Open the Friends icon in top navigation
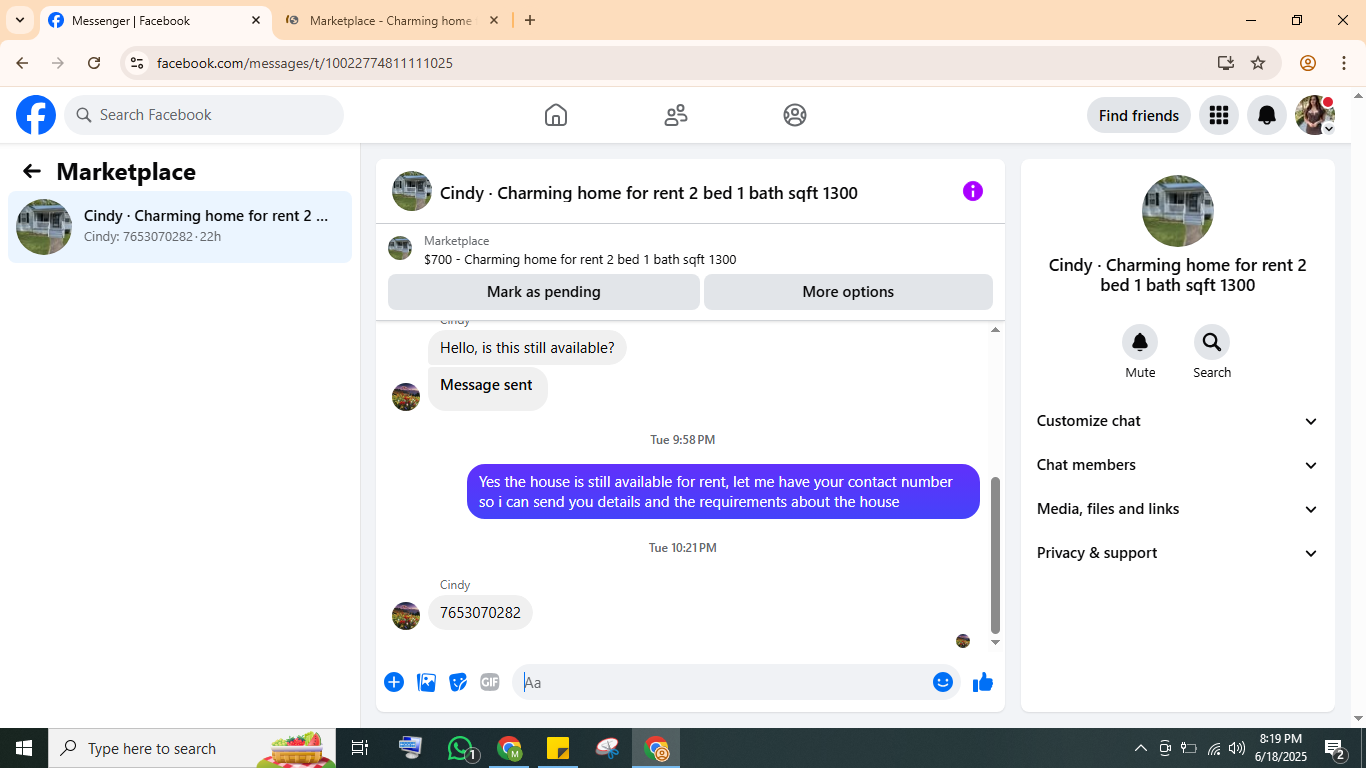This screenshot has height=768, width=1366. pos(676,115)
